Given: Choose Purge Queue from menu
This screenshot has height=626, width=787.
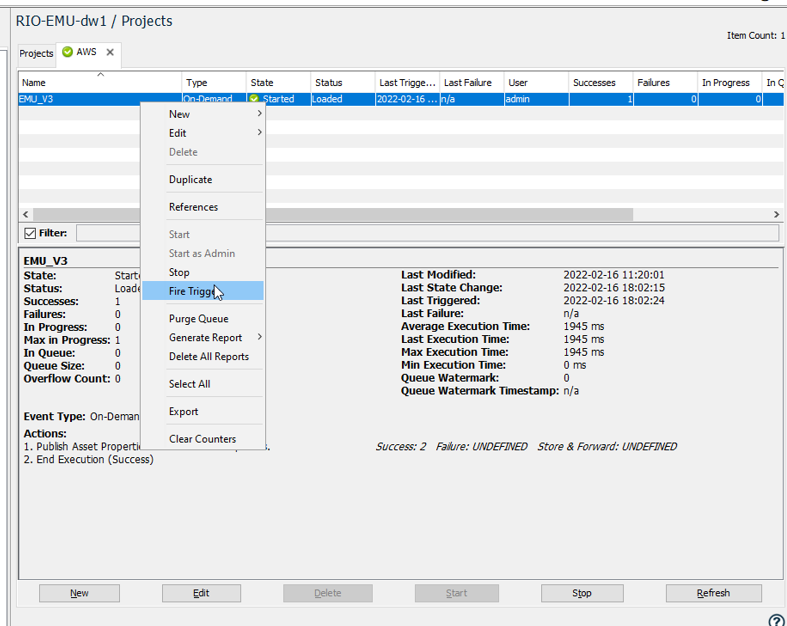Looking at the screenshot, I should point(202,319).
